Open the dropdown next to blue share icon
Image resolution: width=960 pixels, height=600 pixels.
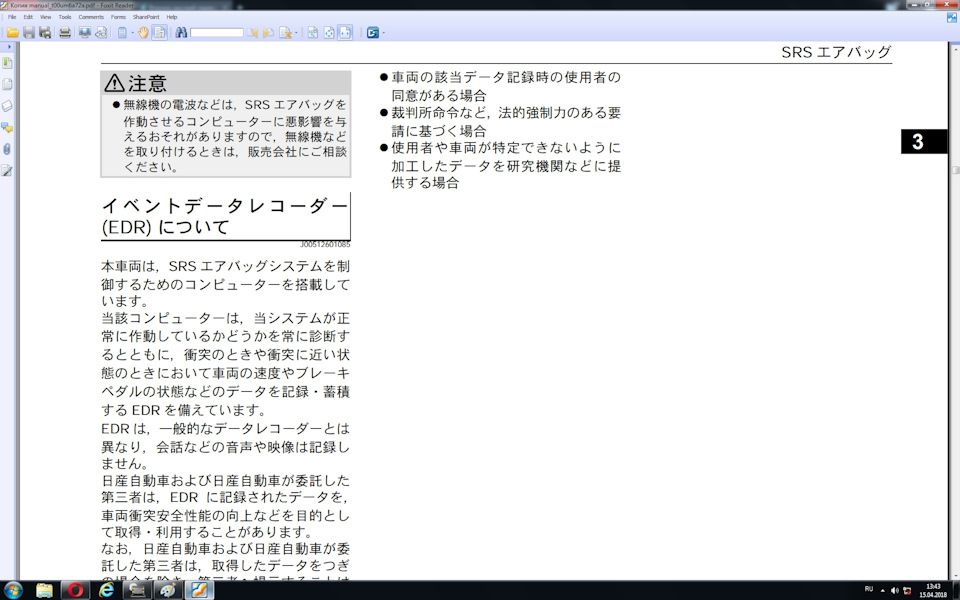tap(383, 33)
